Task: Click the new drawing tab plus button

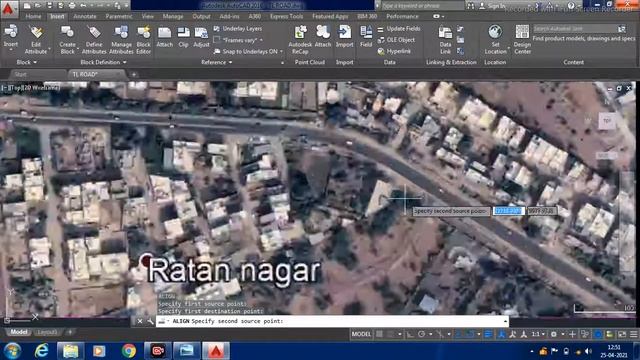Action: coord(133,75)
